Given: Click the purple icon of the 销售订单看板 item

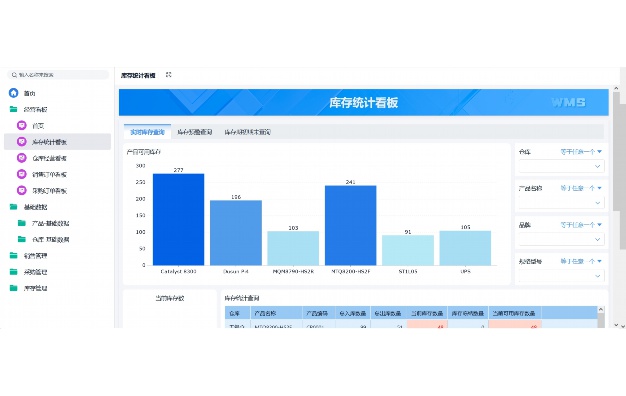Looking at the screenshot, I should point(22,174).
